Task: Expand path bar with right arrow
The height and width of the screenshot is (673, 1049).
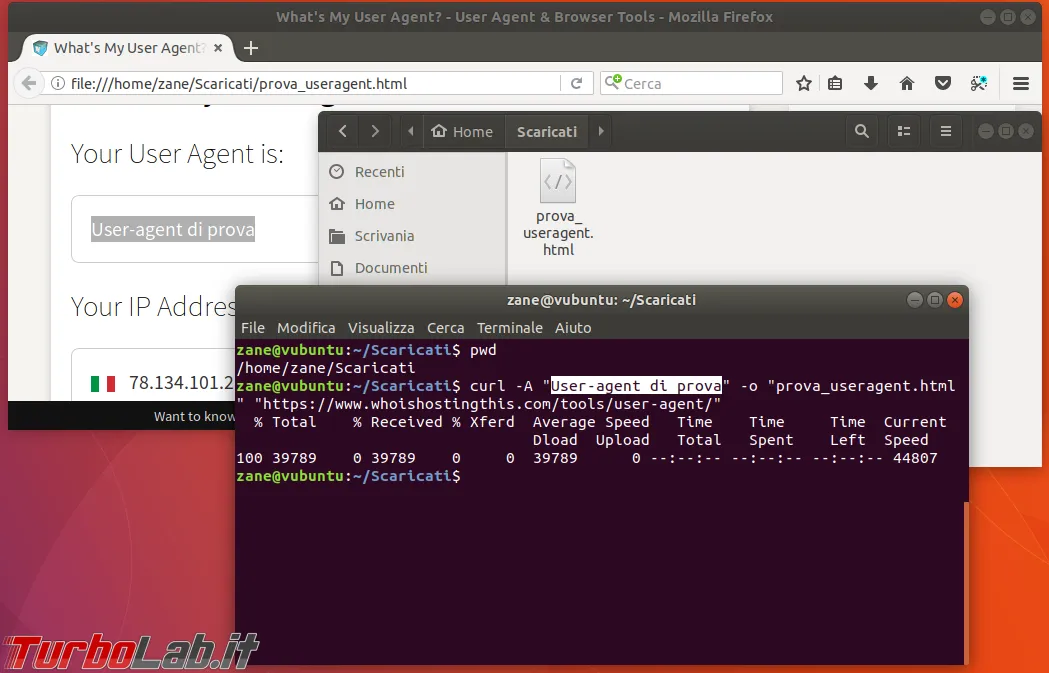Action: (601, 131)
